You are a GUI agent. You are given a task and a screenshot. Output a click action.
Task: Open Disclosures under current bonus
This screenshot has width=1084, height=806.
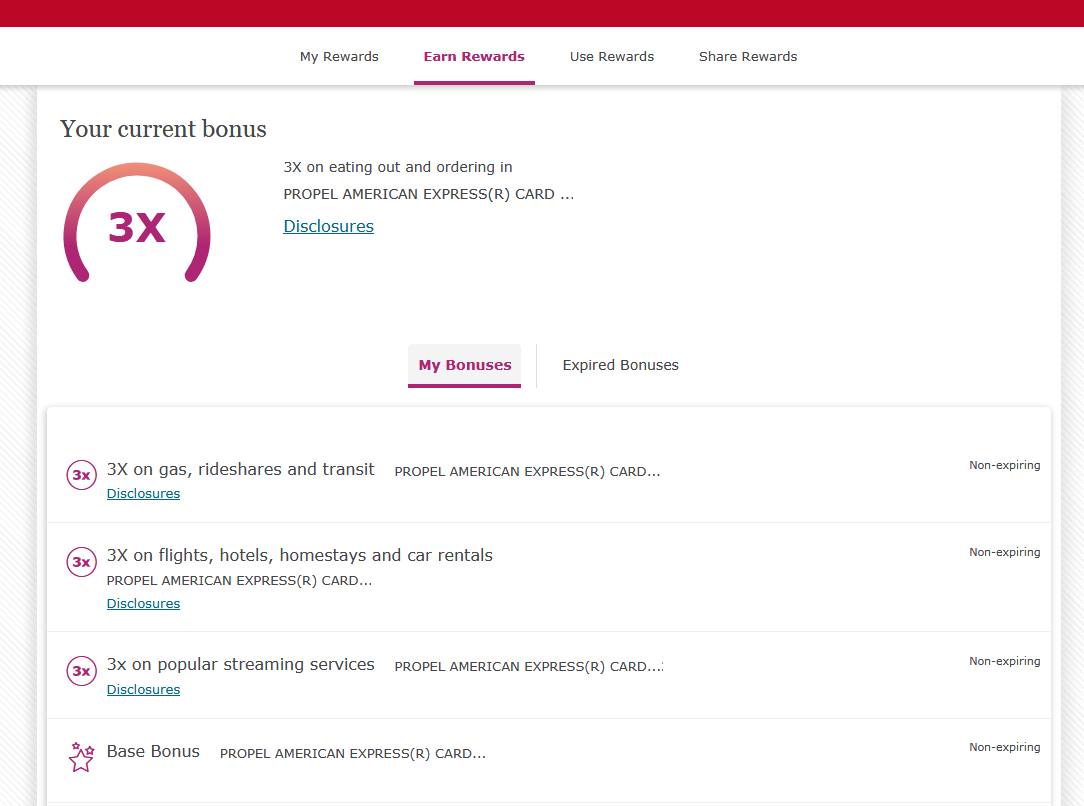click(x=328, y=226)
